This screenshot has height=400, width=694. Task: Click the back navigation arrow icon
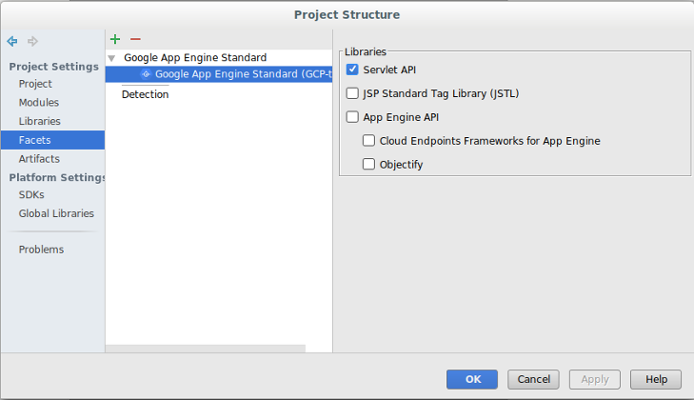tap(12, 41)
